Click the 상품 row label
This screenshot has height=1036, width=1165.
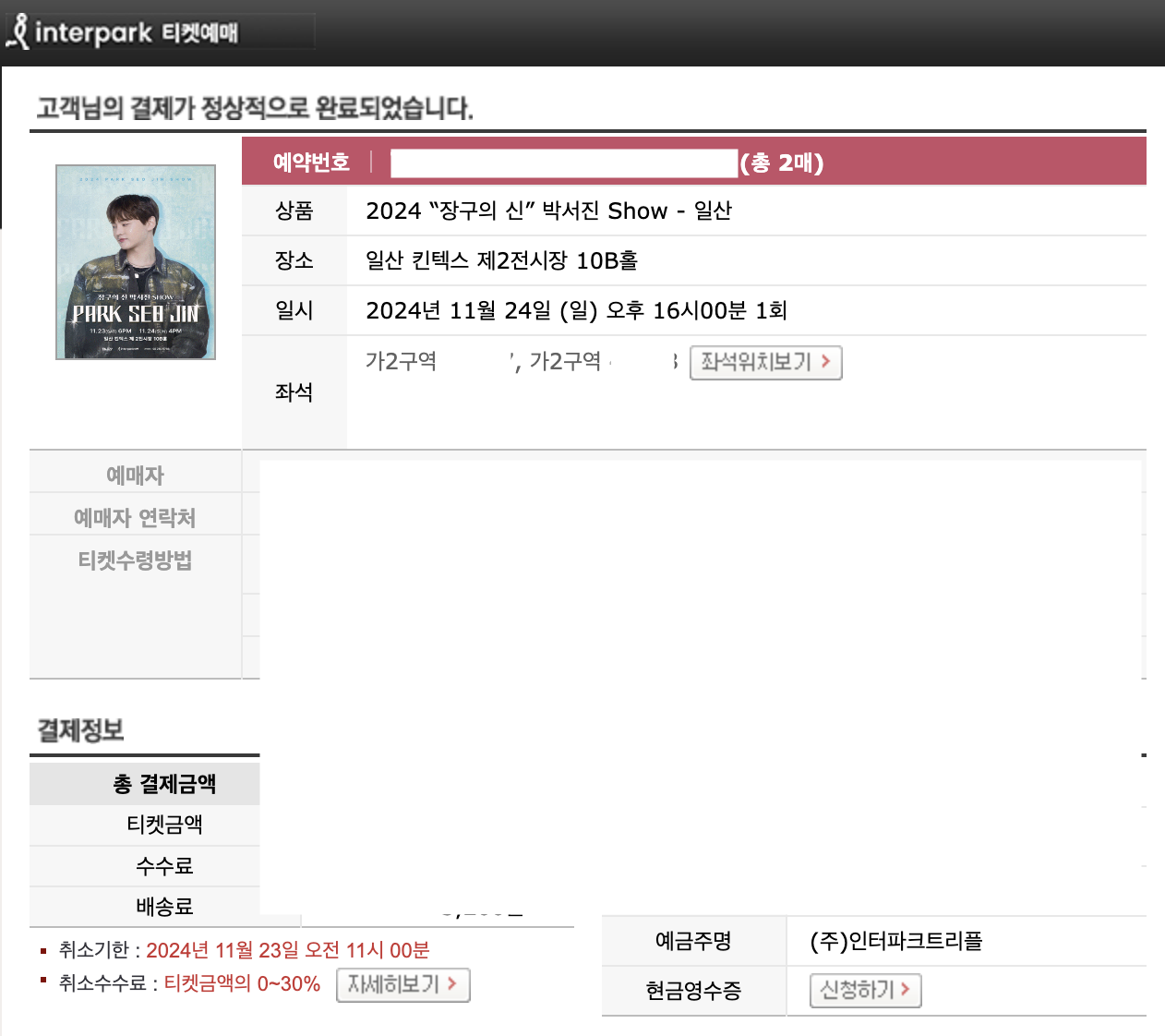click(294, 211)
